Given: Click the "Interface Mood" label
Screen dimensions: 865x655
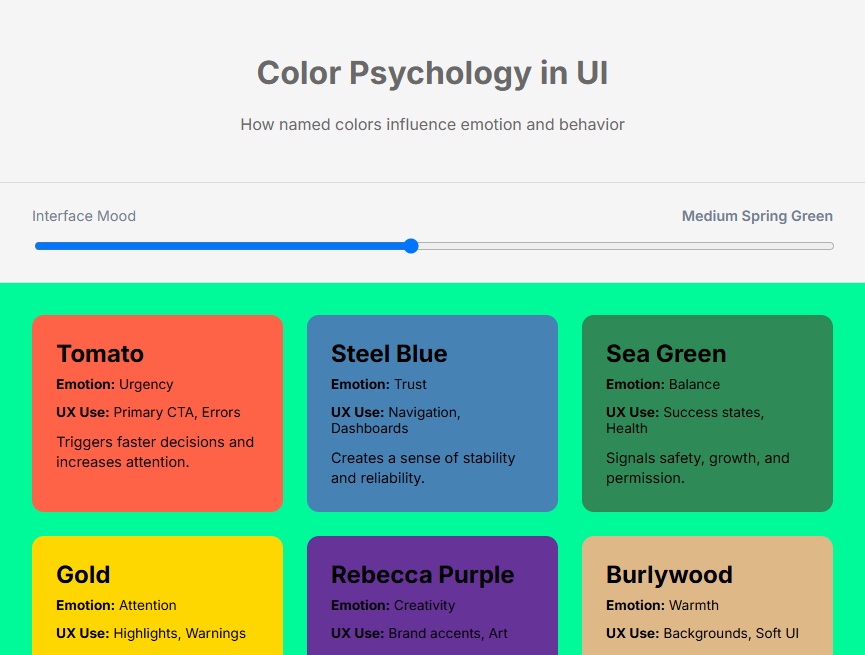Looking at the screenshot, I should (x=84, y=216).
